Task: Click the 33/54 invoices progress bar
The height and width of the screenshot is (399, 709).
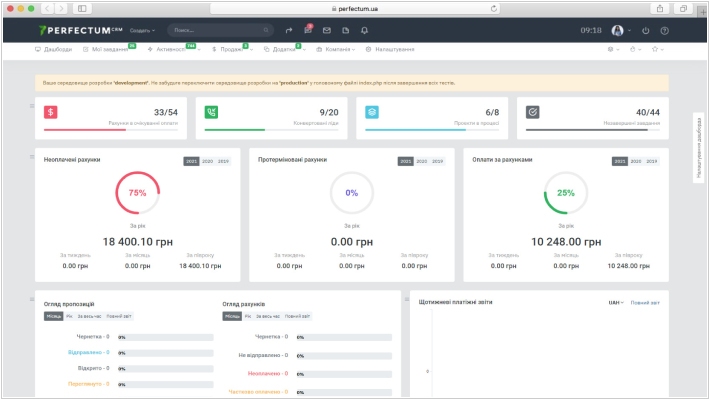Action: [111, 130]
